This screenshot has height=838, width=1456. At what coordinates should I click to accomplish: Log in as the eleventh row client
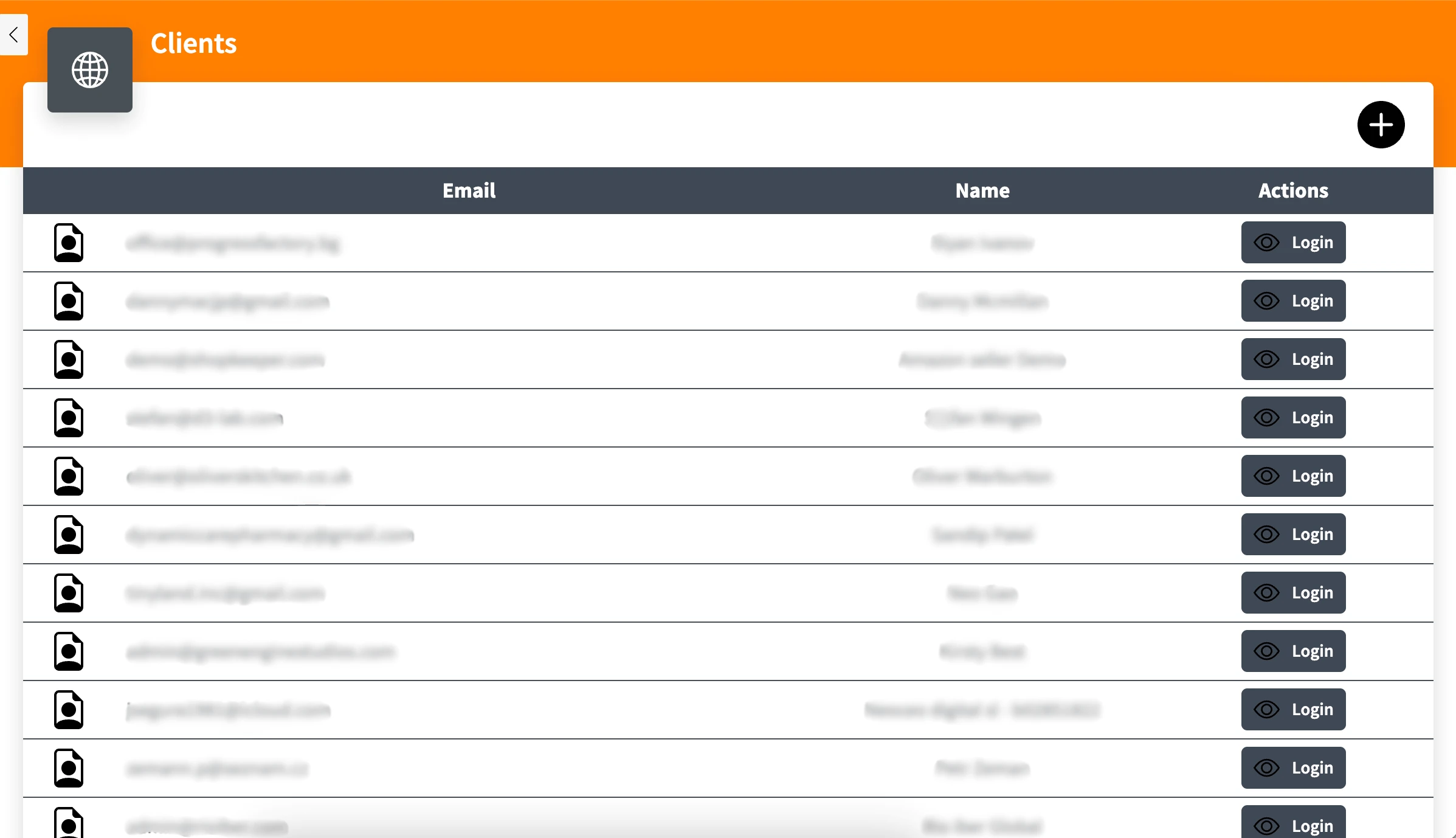(x=1293, y=822)
